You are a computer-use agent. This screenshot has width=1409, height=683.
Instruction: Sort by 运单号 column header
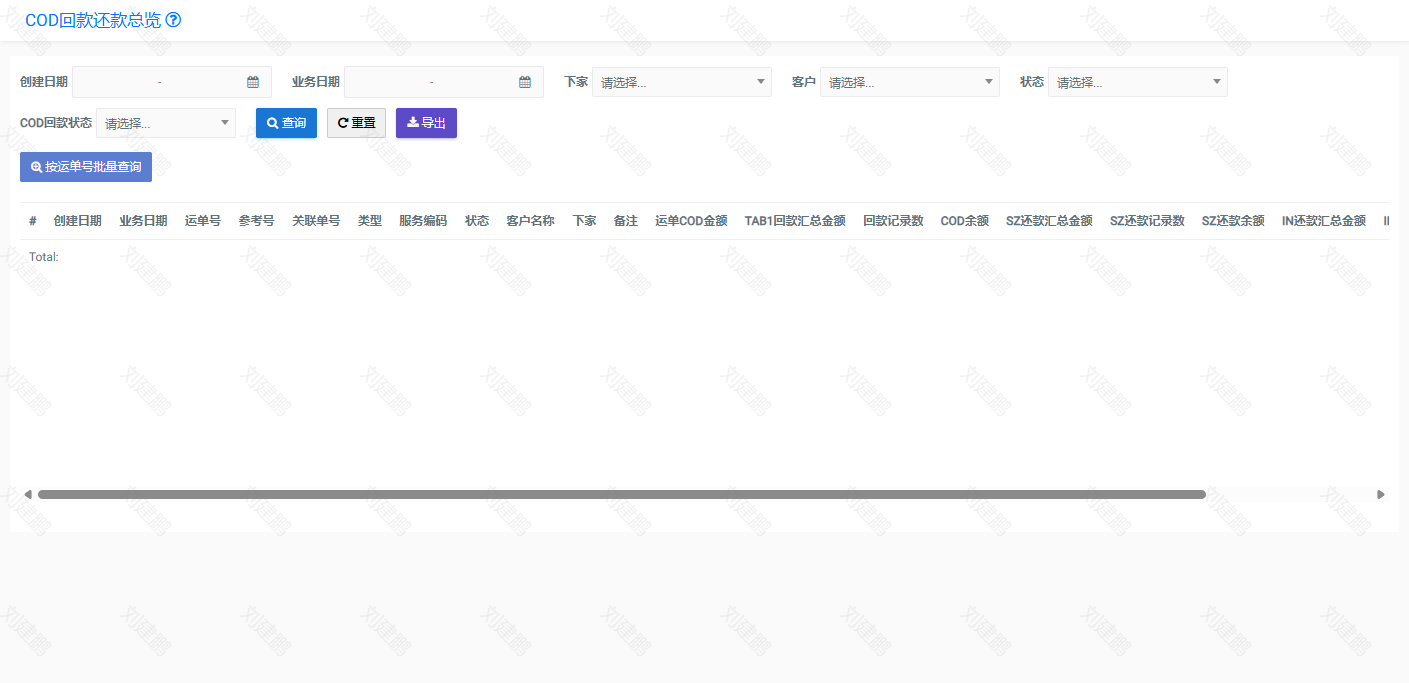pos(203,221)
